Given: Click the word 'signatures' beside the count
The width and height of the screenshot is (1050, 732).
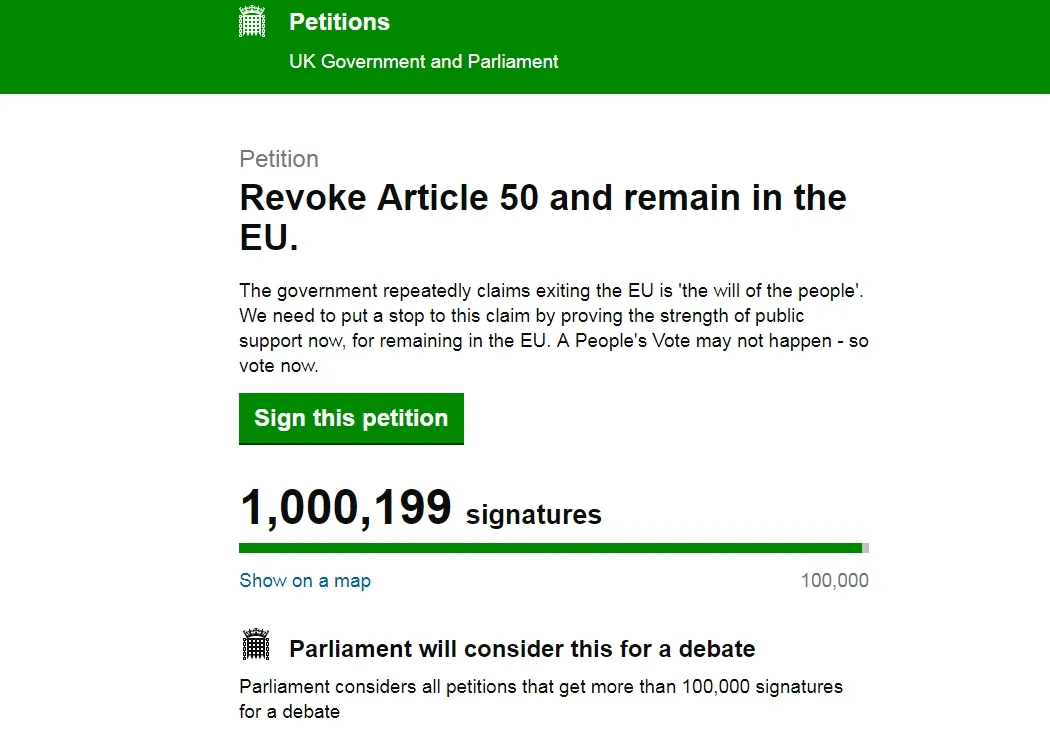Looking at the screenshot, I should point(534,515).
